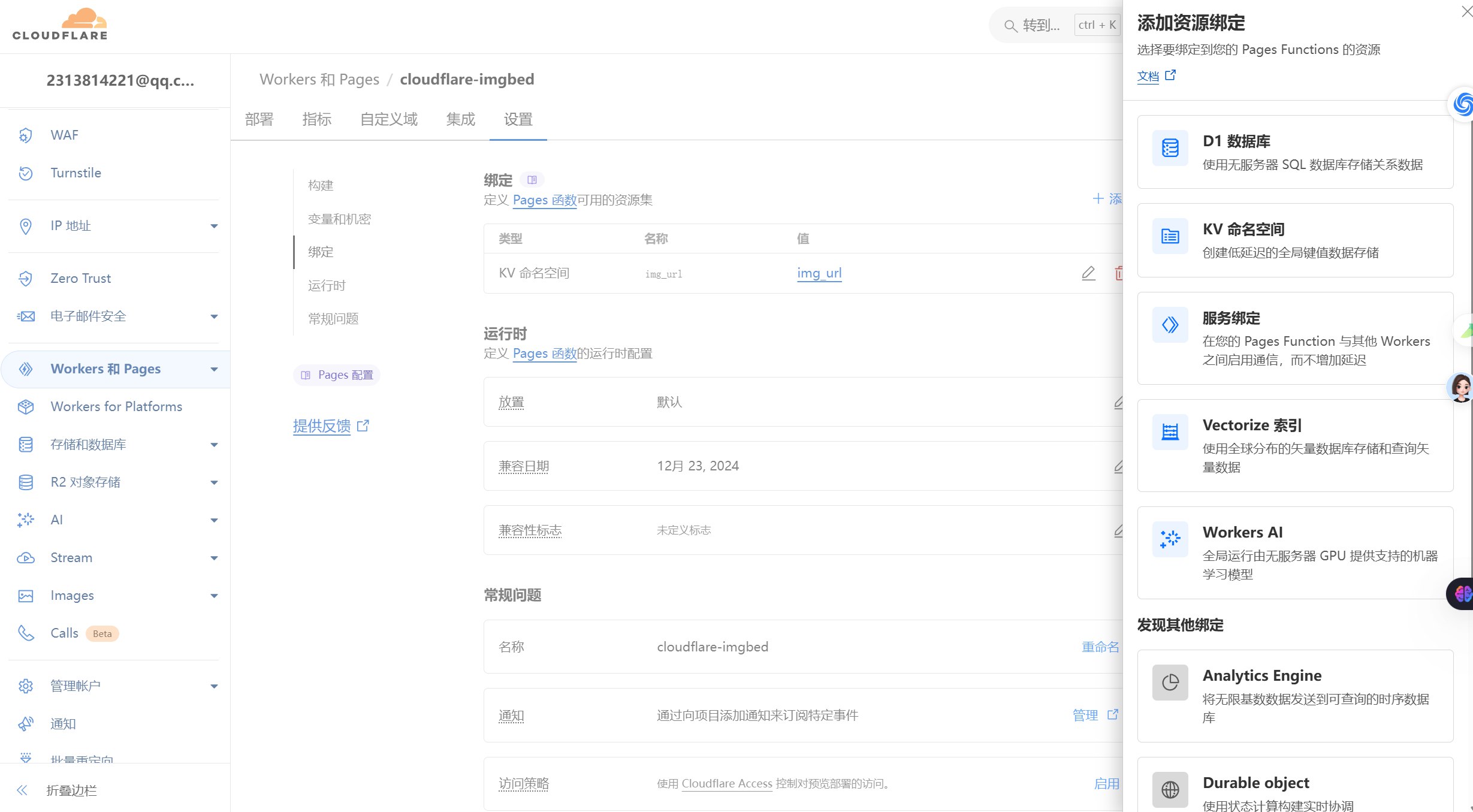Expand the Images menu arrow

(214, 596)
